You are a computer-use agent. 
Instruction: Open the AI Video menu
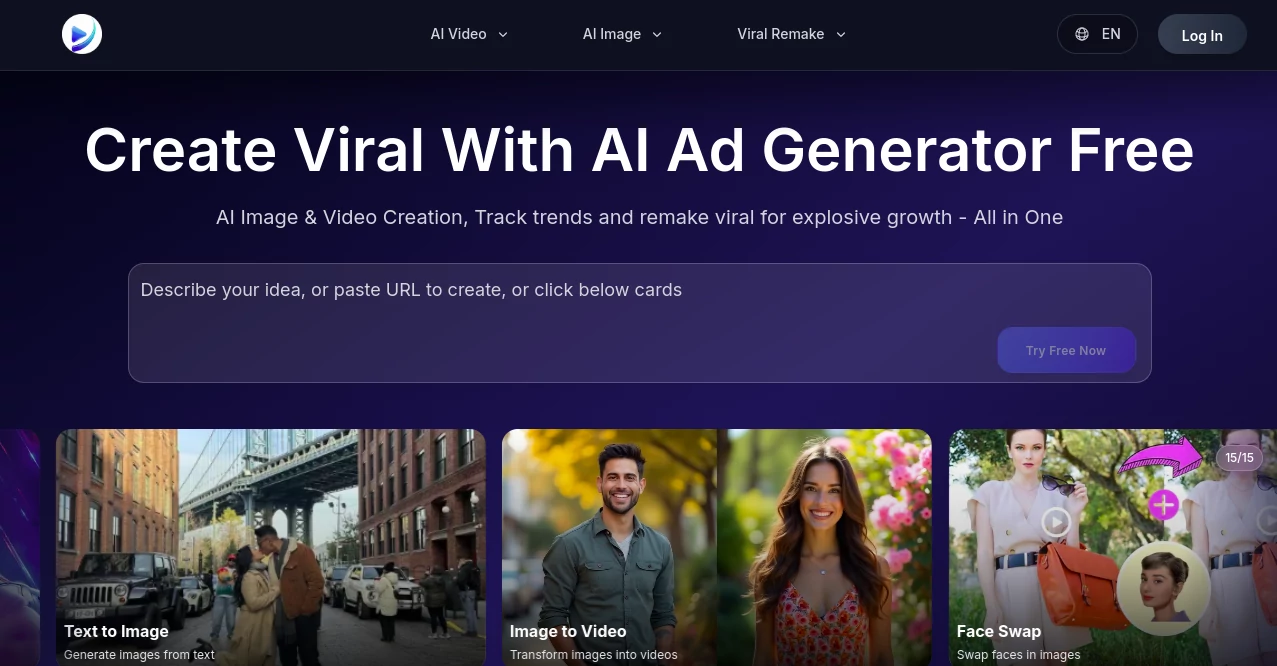pyautogui.click(x=458, y=34)
